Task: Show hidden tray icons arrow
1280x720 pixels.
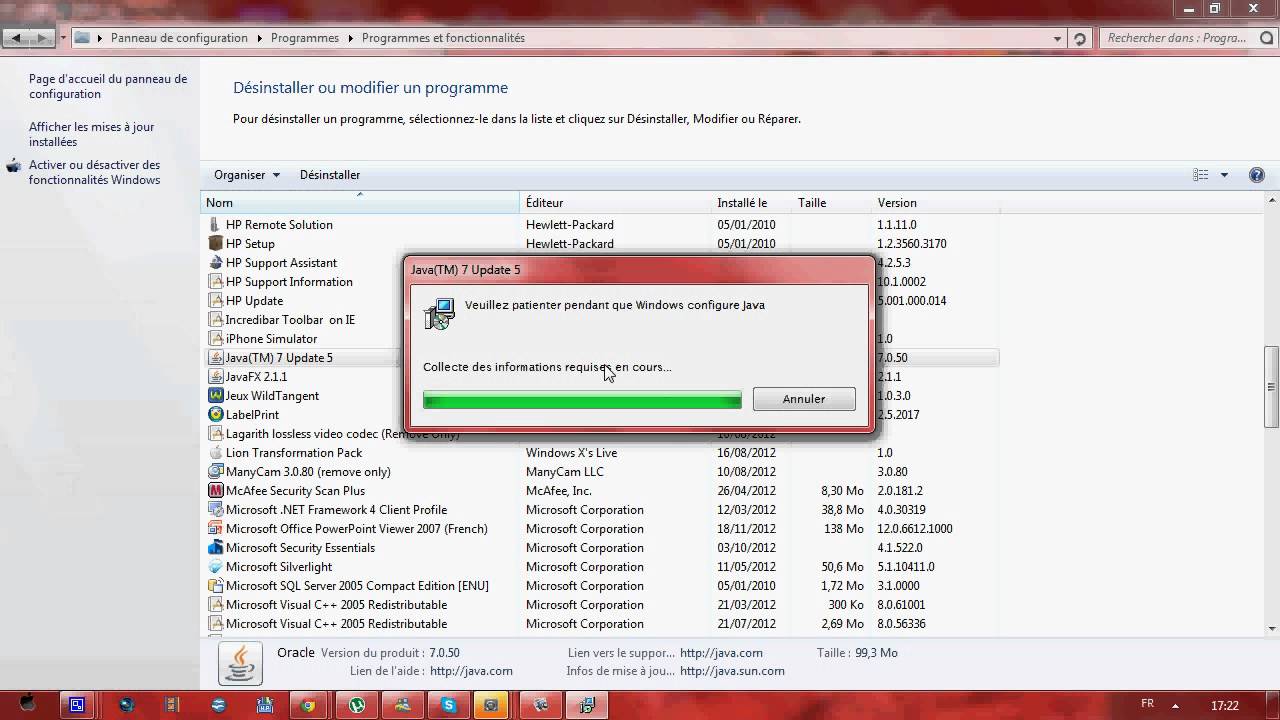Action: pos(1176,705)
